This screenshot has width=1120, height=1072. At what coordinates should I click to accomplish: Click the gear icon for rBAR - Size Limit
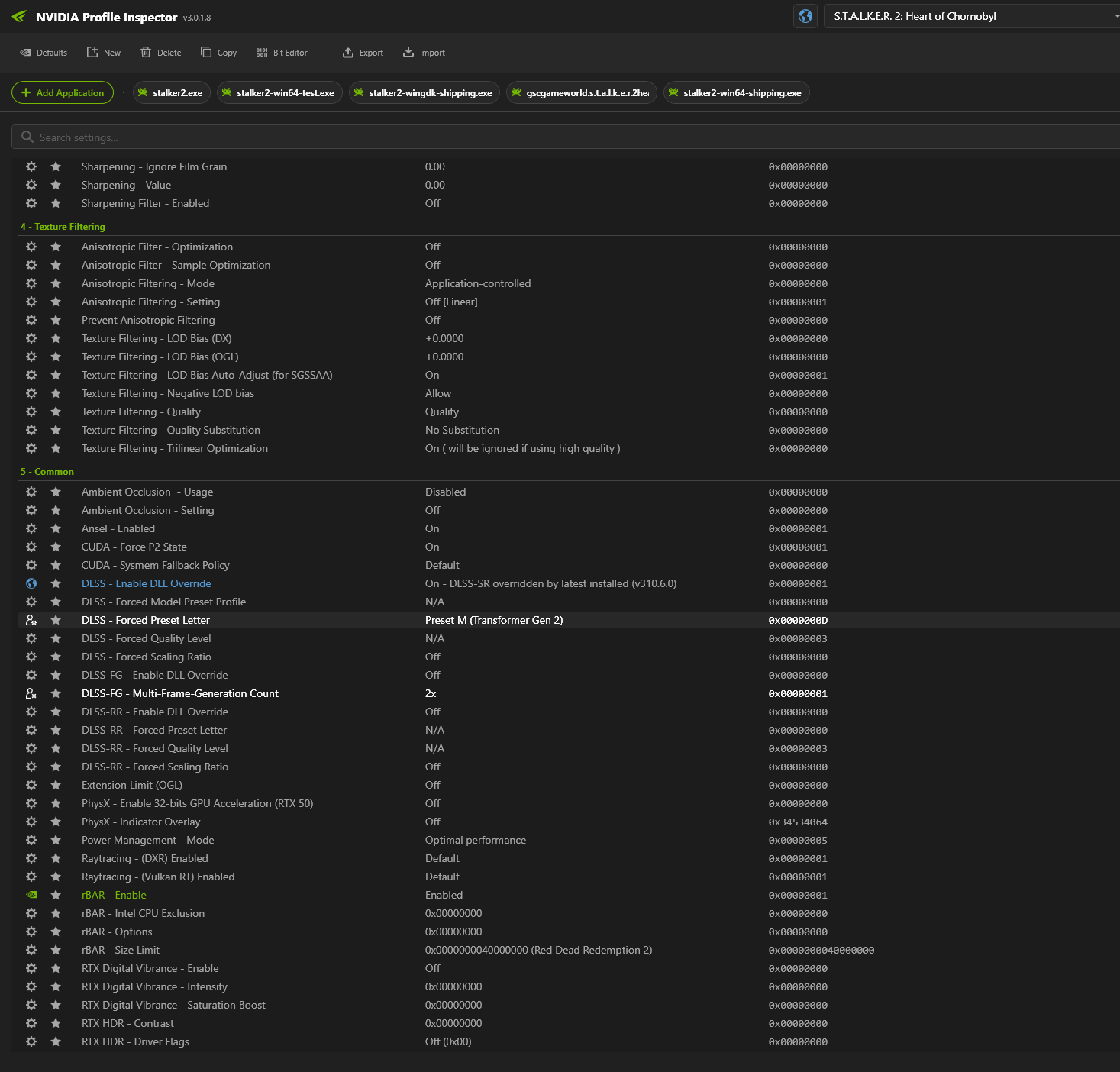(31, 950)
